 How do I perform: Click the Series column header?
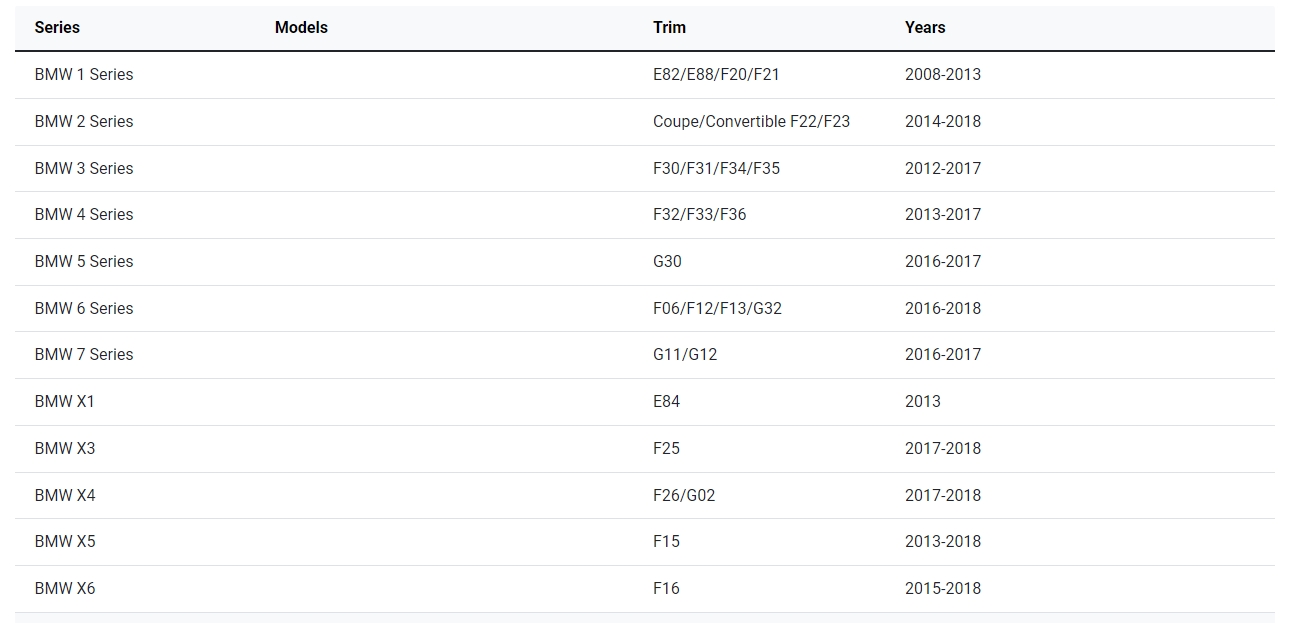click(x=57, y=28)
